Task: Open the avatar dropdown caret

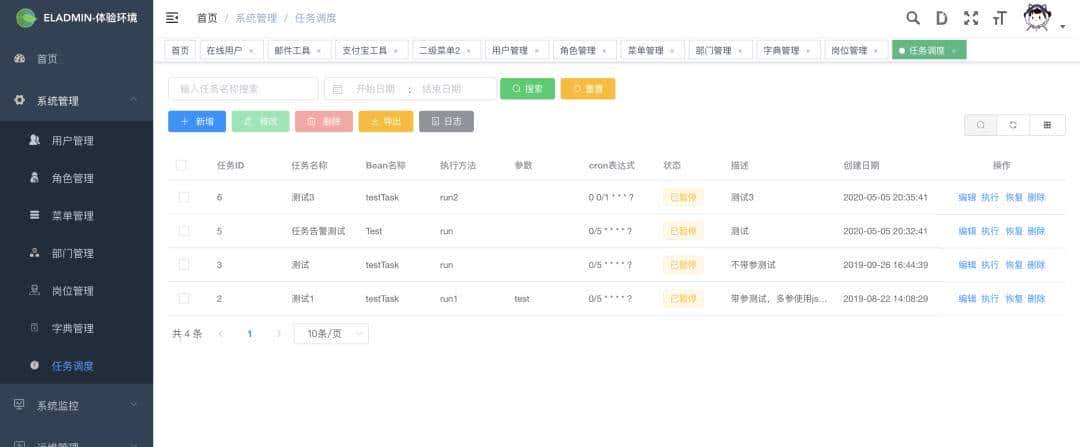Action: pyautogui.click(x=1063, y=27)
